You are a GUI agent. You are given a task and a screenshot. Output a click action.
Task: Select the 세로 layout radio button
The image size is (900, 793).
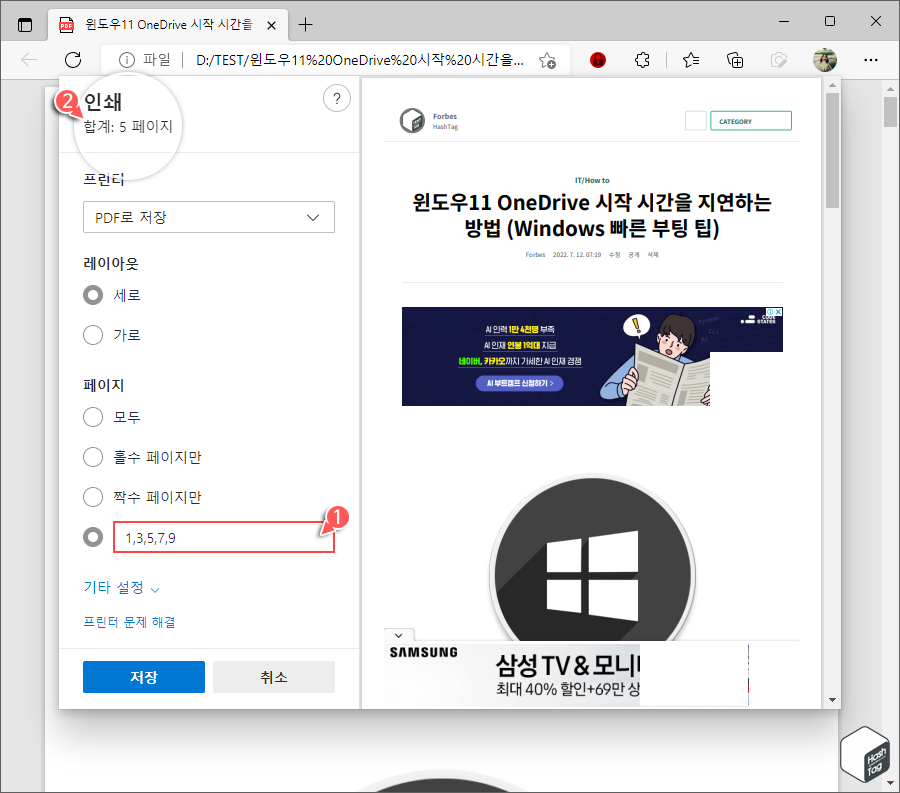point(93,295)
